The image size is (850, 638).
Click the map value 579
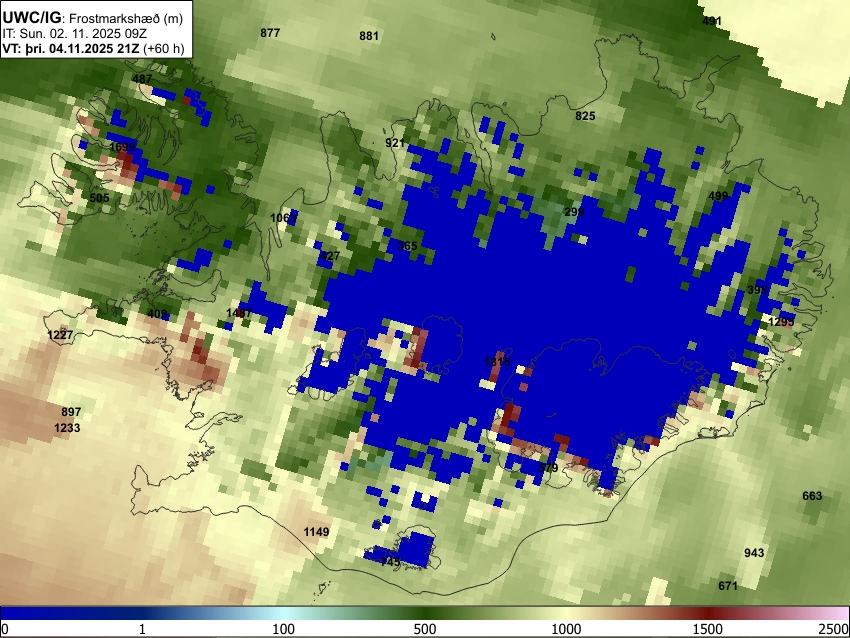[548, 467]
